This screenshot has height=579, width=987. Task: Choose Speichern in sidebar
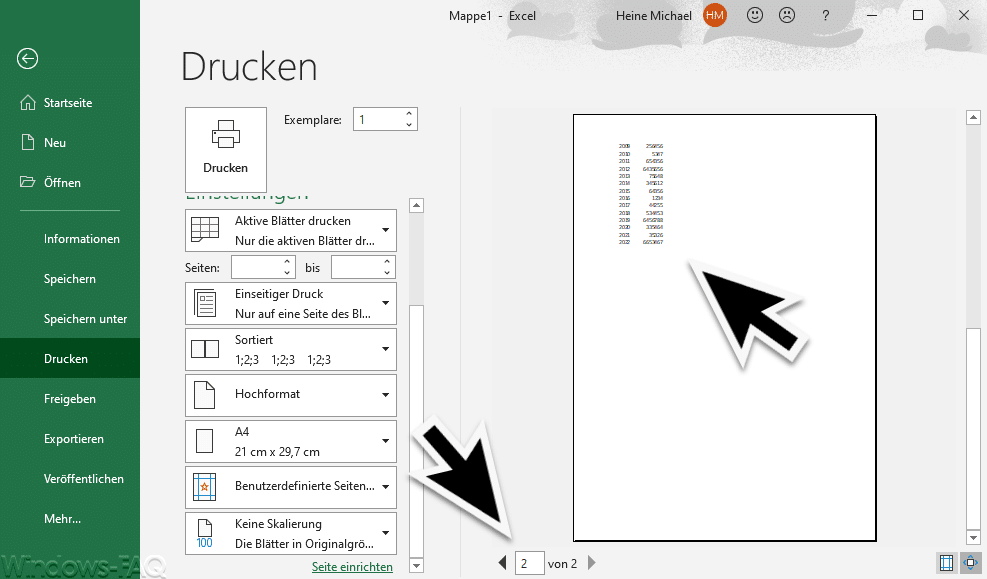click(x=70, y=279)
